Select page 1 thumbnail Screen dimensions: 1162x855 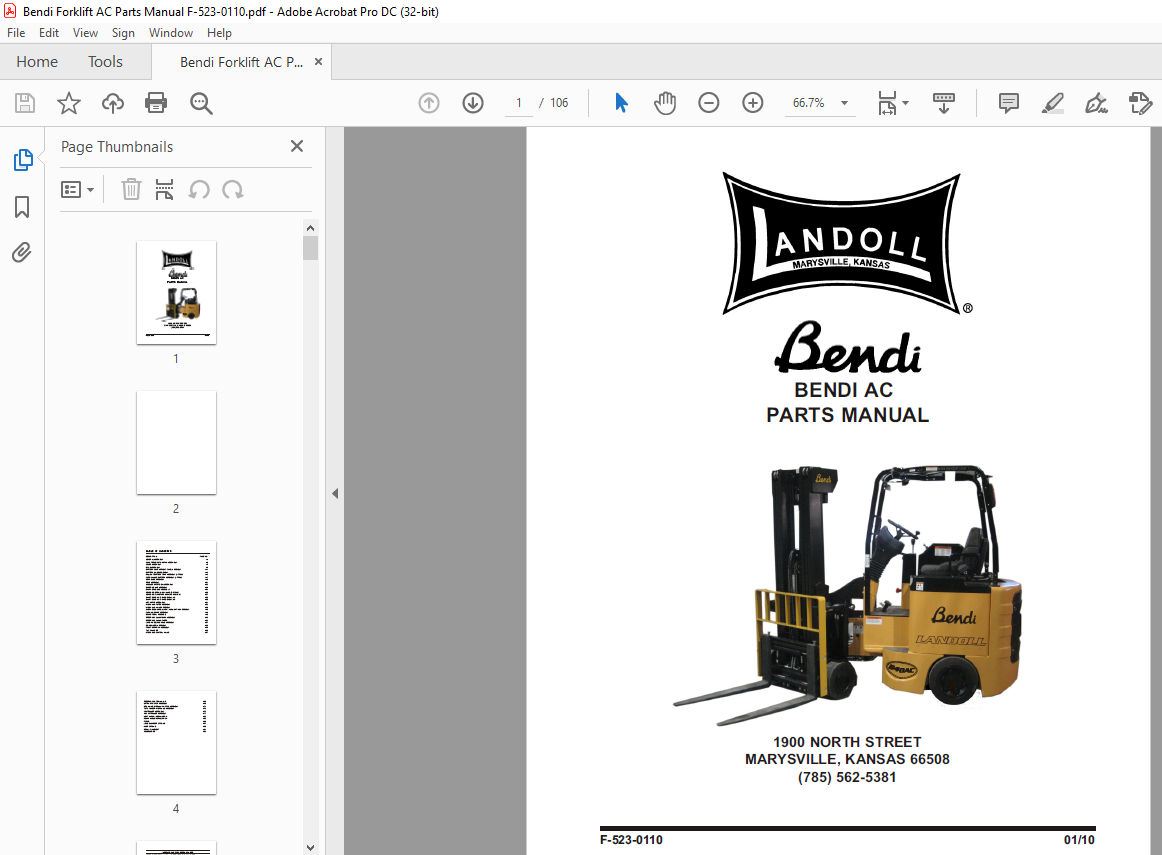176,292
